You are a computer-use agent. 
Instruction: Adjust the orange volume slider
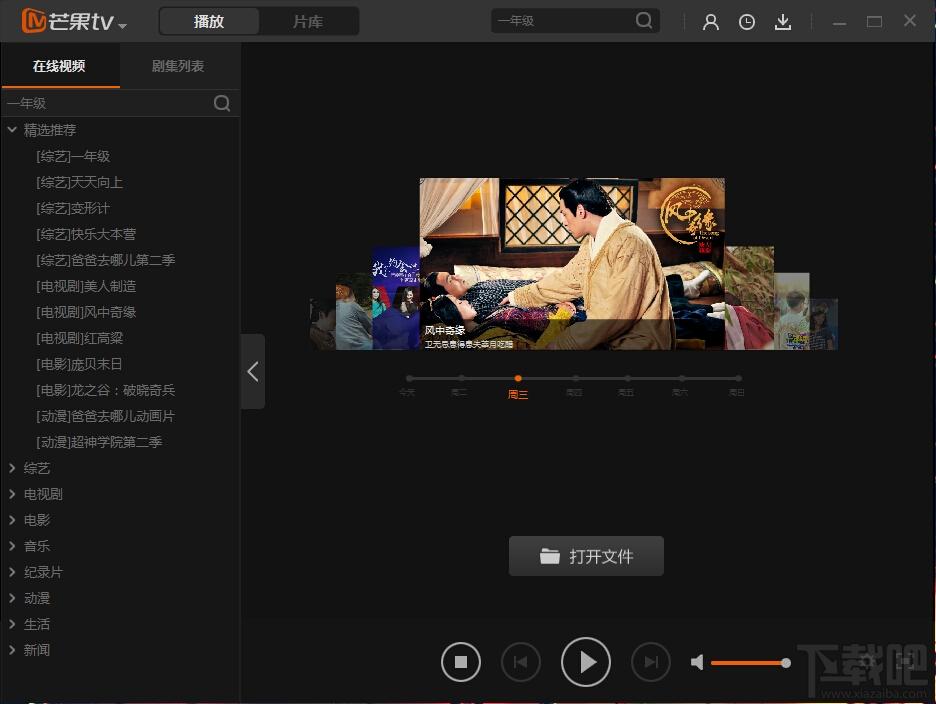pos(750,663)
